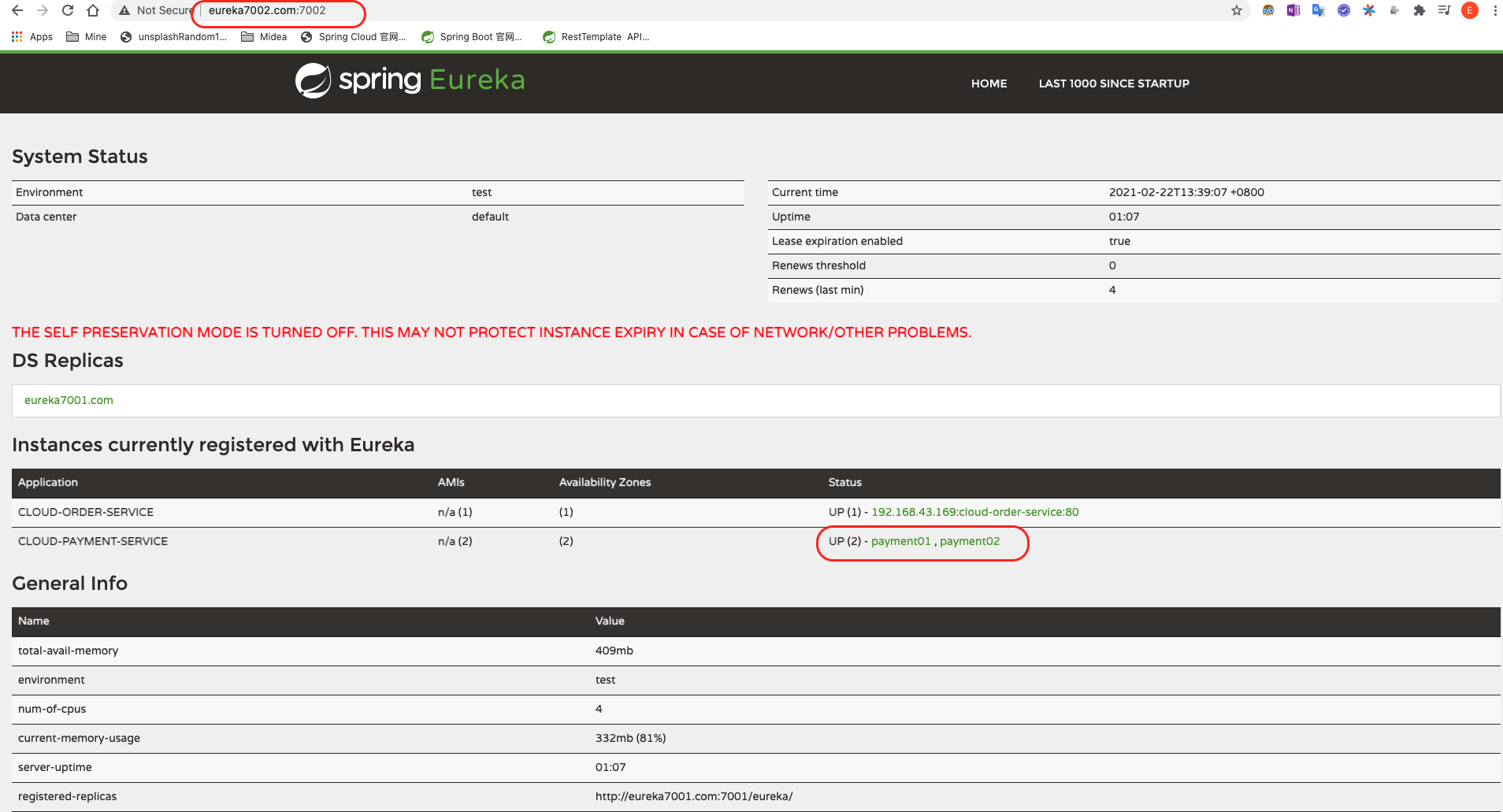Open the payment01 instance link

900,541
